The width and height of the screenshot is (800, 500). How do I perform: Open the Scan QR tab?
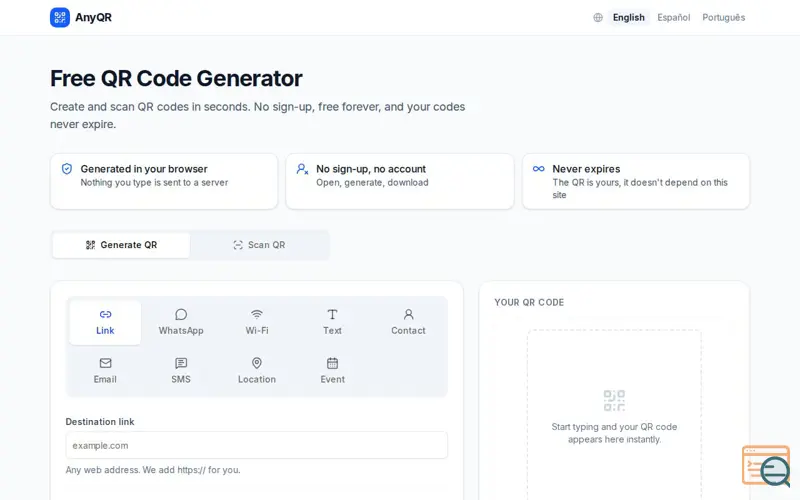click(259, 245)
